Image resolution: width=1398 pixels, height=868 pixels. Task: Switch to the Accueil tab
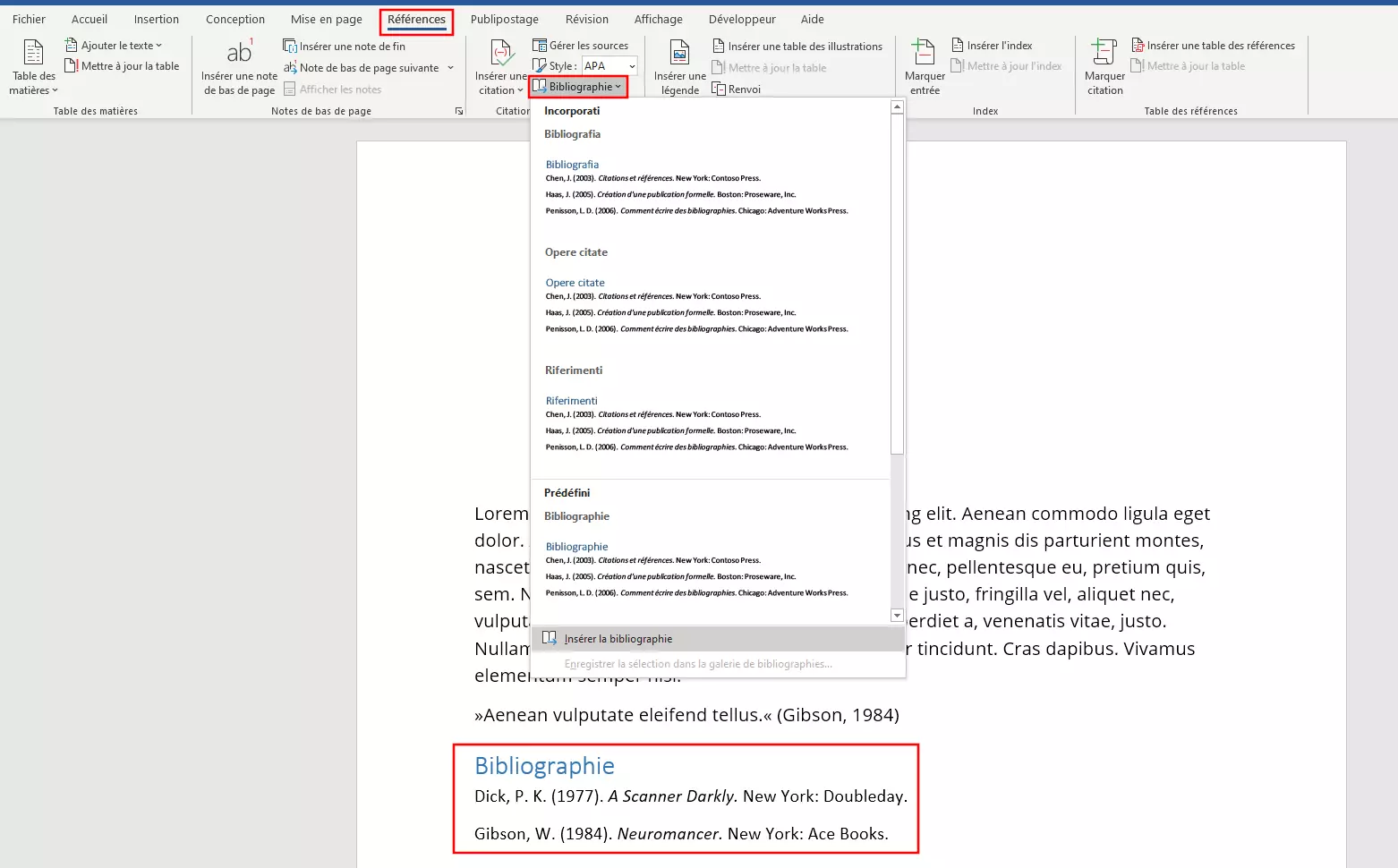(x=90, y=20)
